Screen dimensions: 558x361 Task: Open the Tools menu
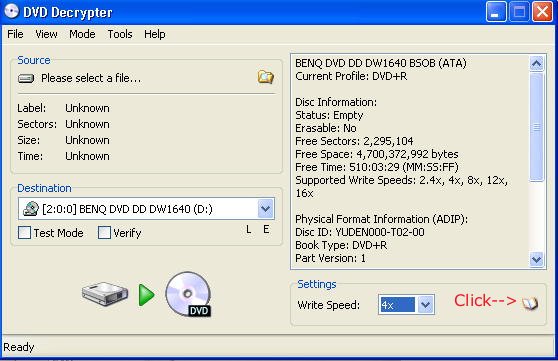(x=120, y=34)
